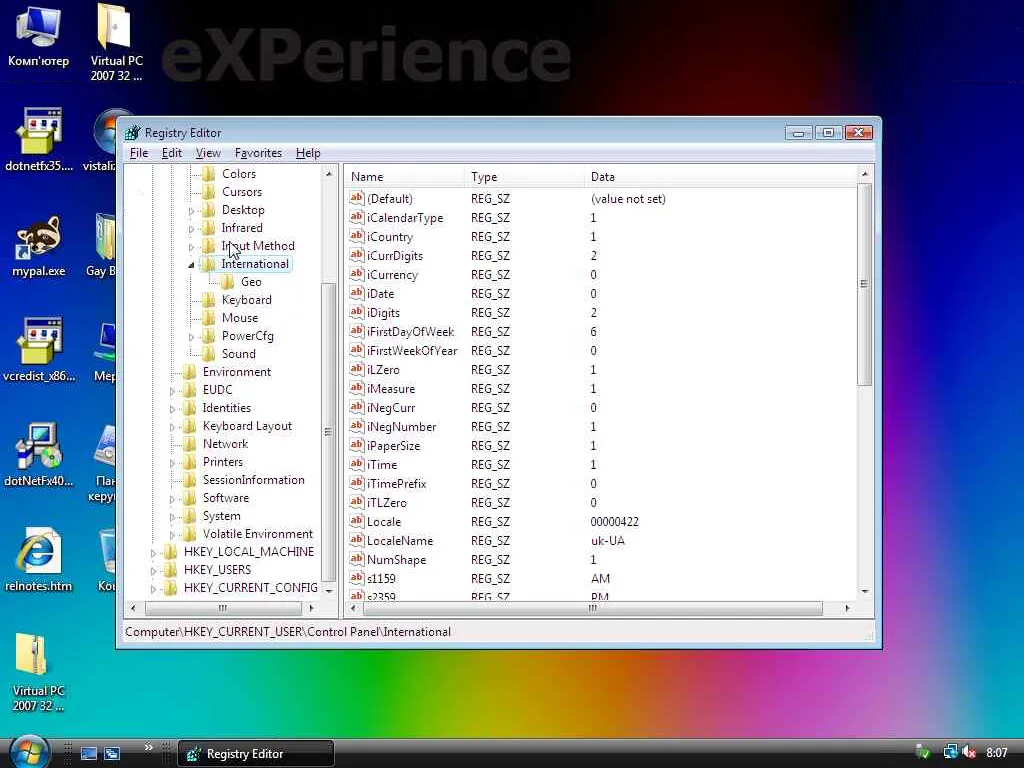Image resolution: width=1024 pixels, height=768 pixels.
Task: Click the values pane horizontal scrollbar thumb
Action: click(592, 608)
